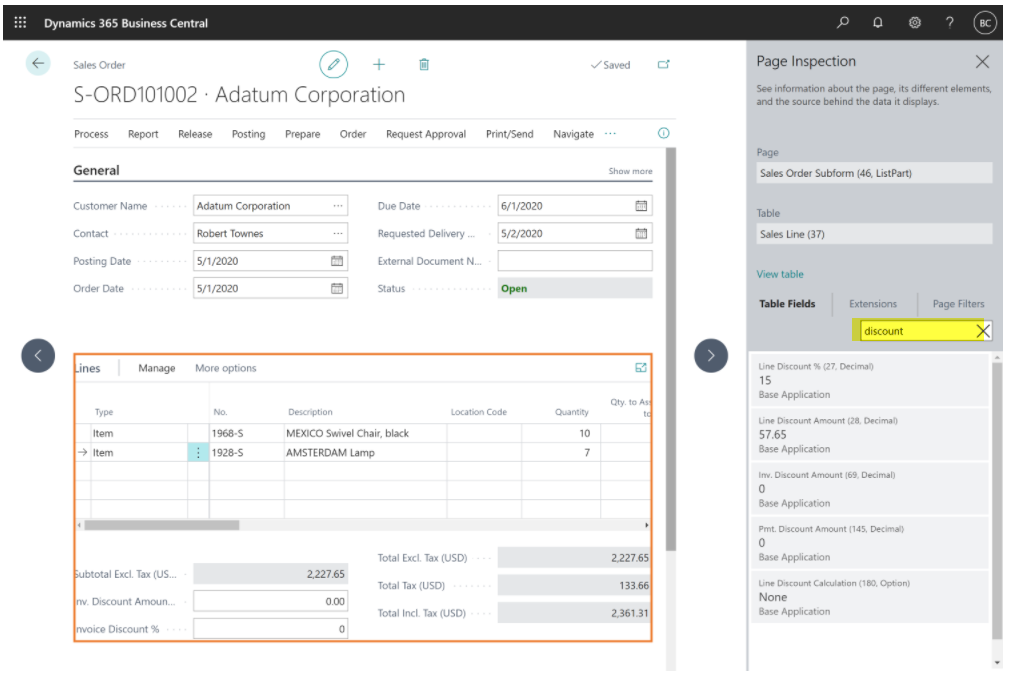
Task: Open the Posting menu
Action: 248,134
